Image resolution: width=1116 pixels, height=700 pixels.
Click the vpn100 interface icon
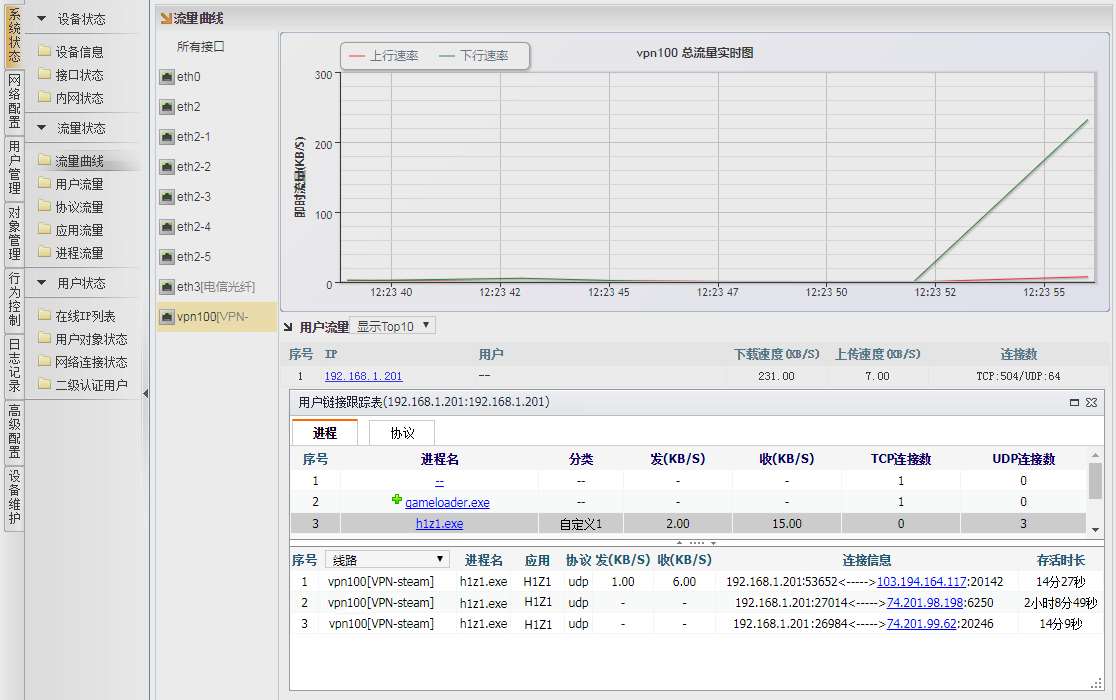coord(167,317)
